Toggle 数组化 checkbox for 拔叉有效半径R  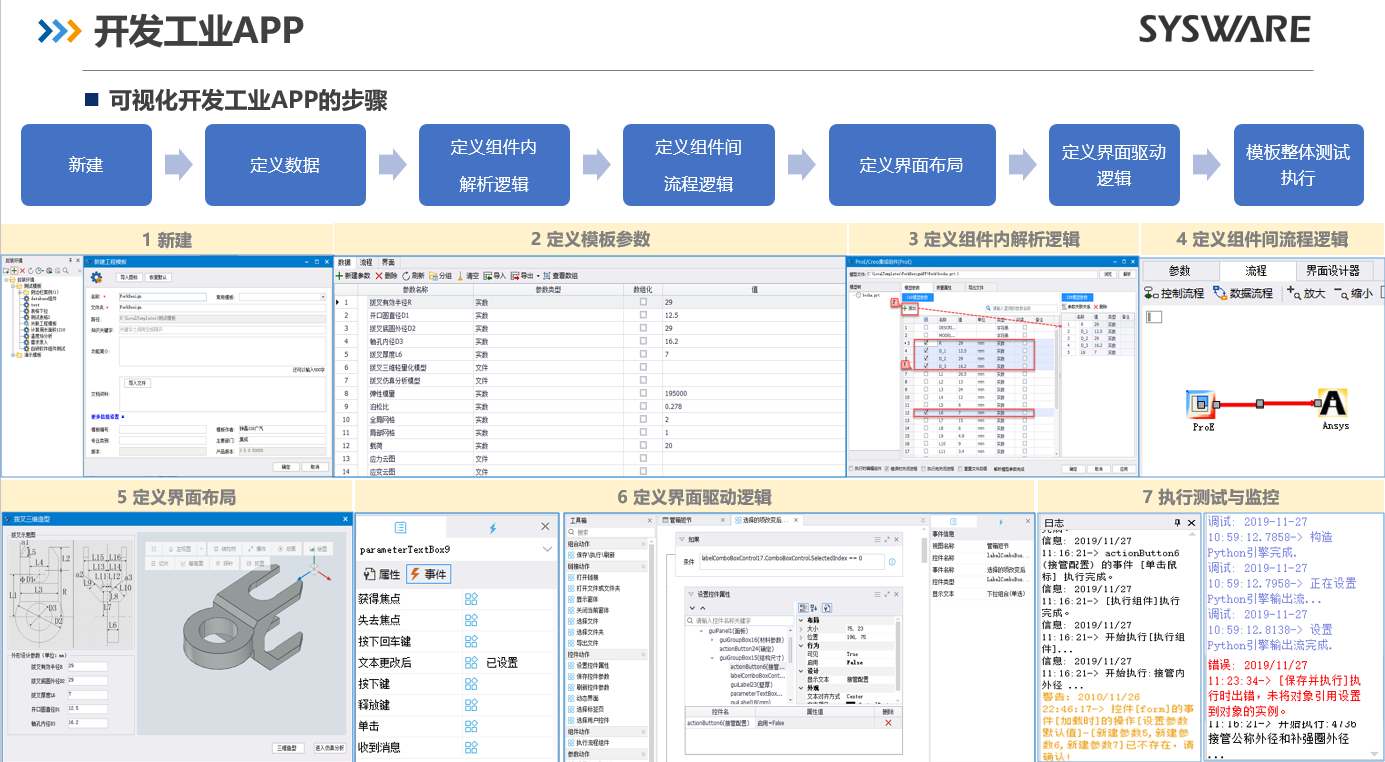(x=642, y=301)
